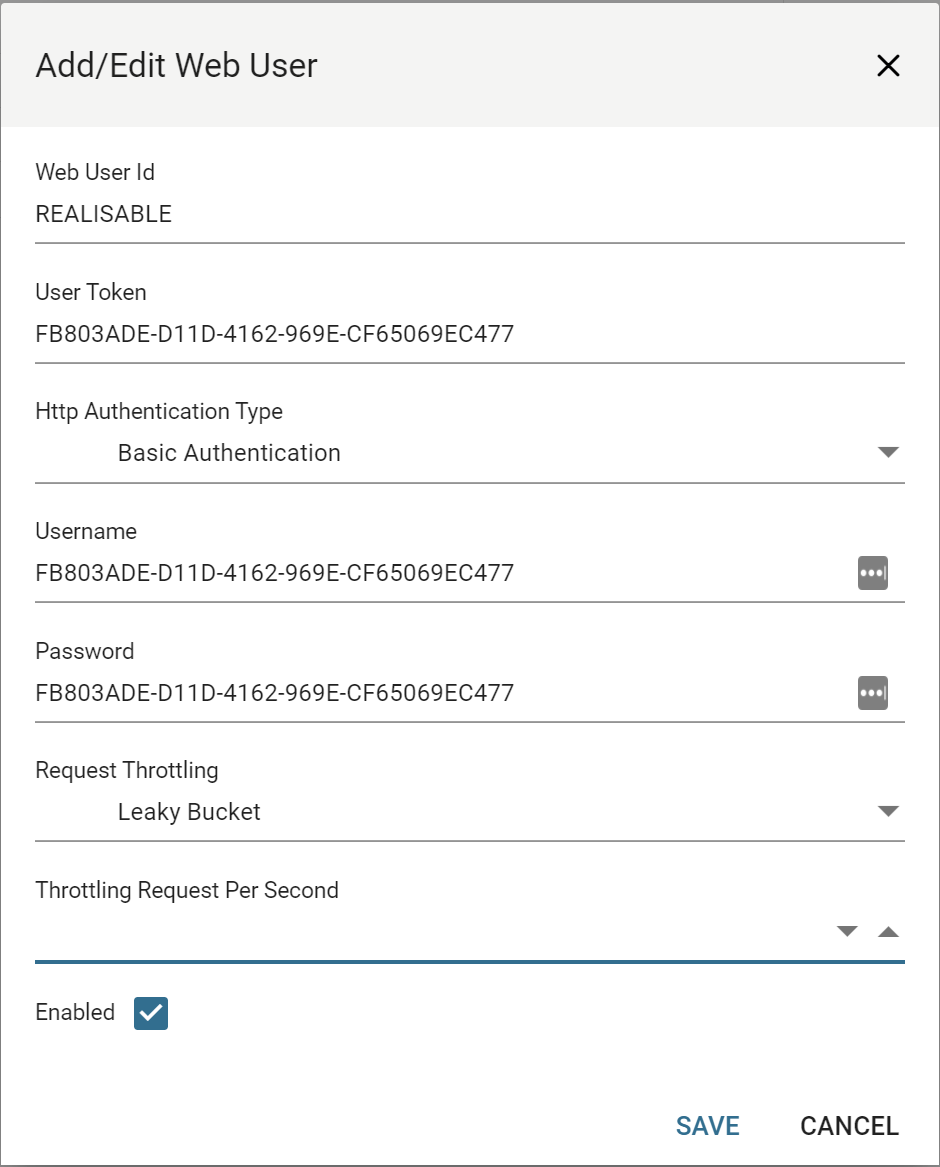
Task: Close the Add/Edit Web User dialog
Action: 888,66
